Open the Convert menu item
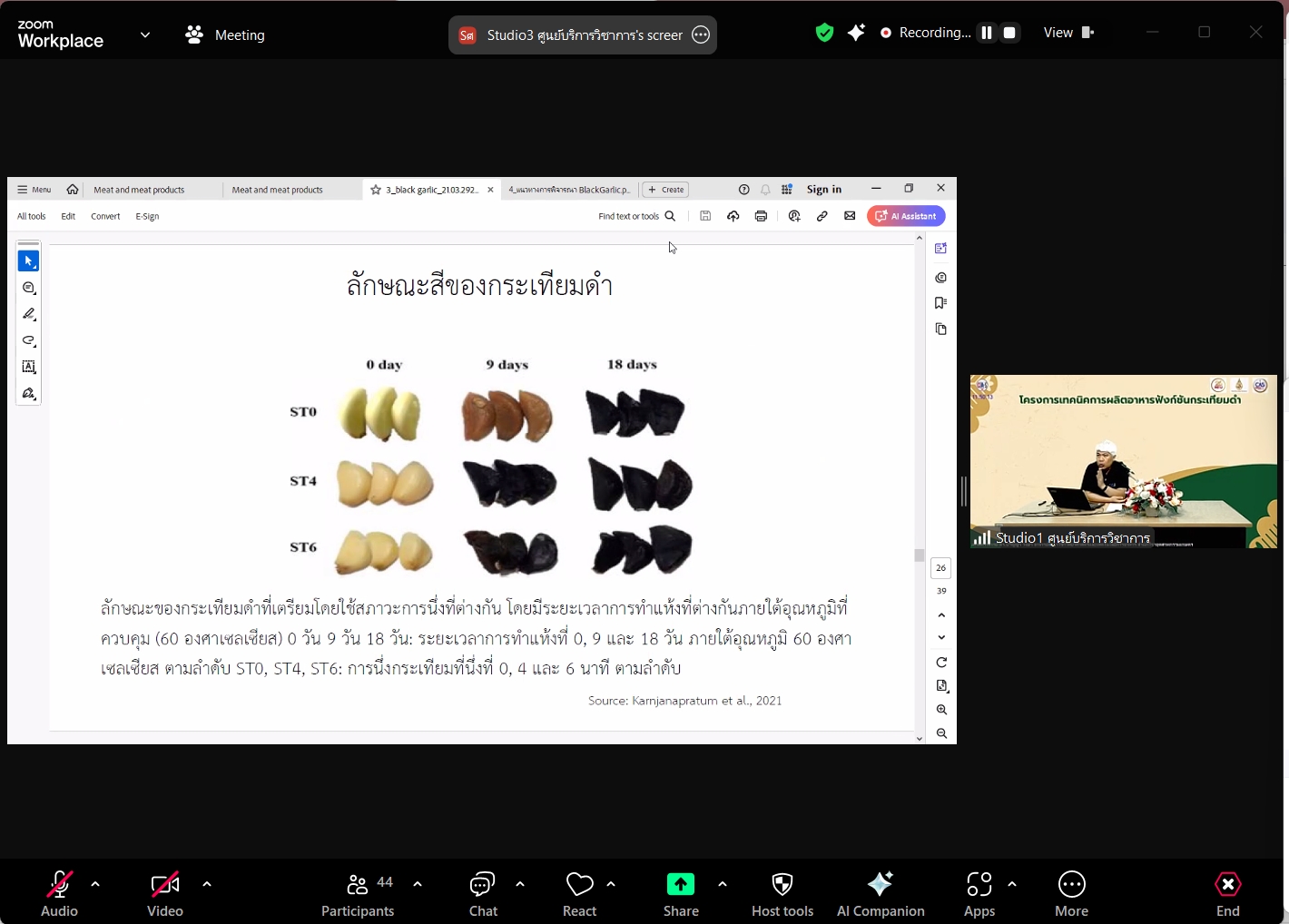 (105, 216)
